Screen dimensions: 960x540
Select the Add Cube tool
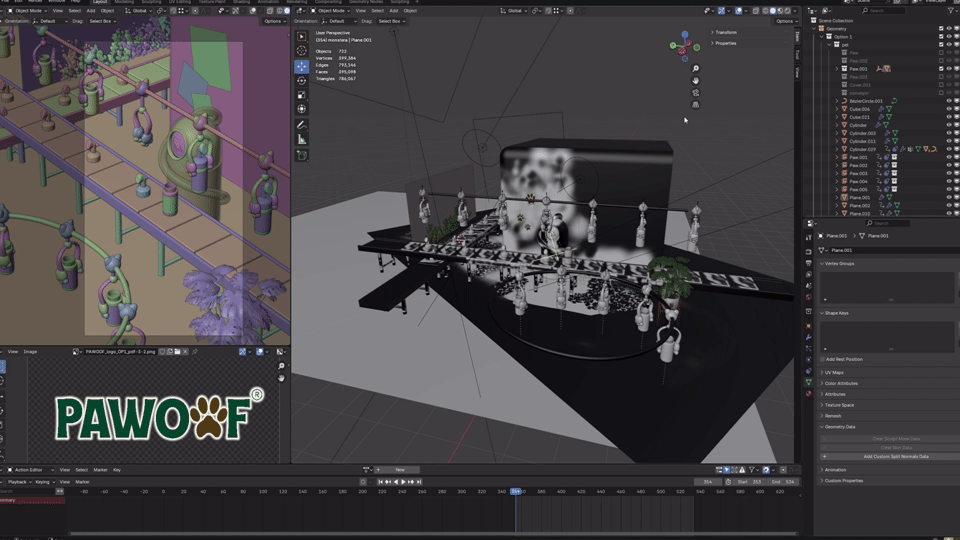pos(302,156)
